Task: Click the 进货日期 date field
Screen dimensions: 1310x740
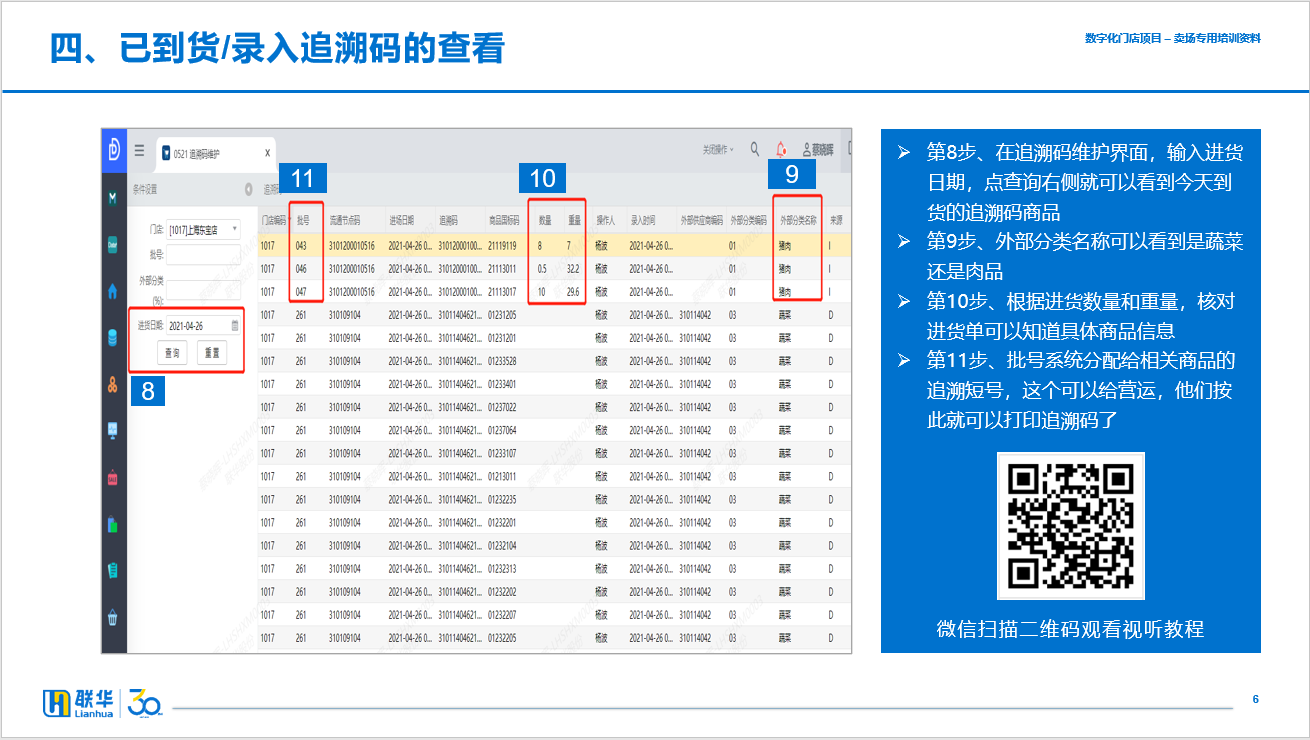Action: pyautogui.click(x=204, y=326)
